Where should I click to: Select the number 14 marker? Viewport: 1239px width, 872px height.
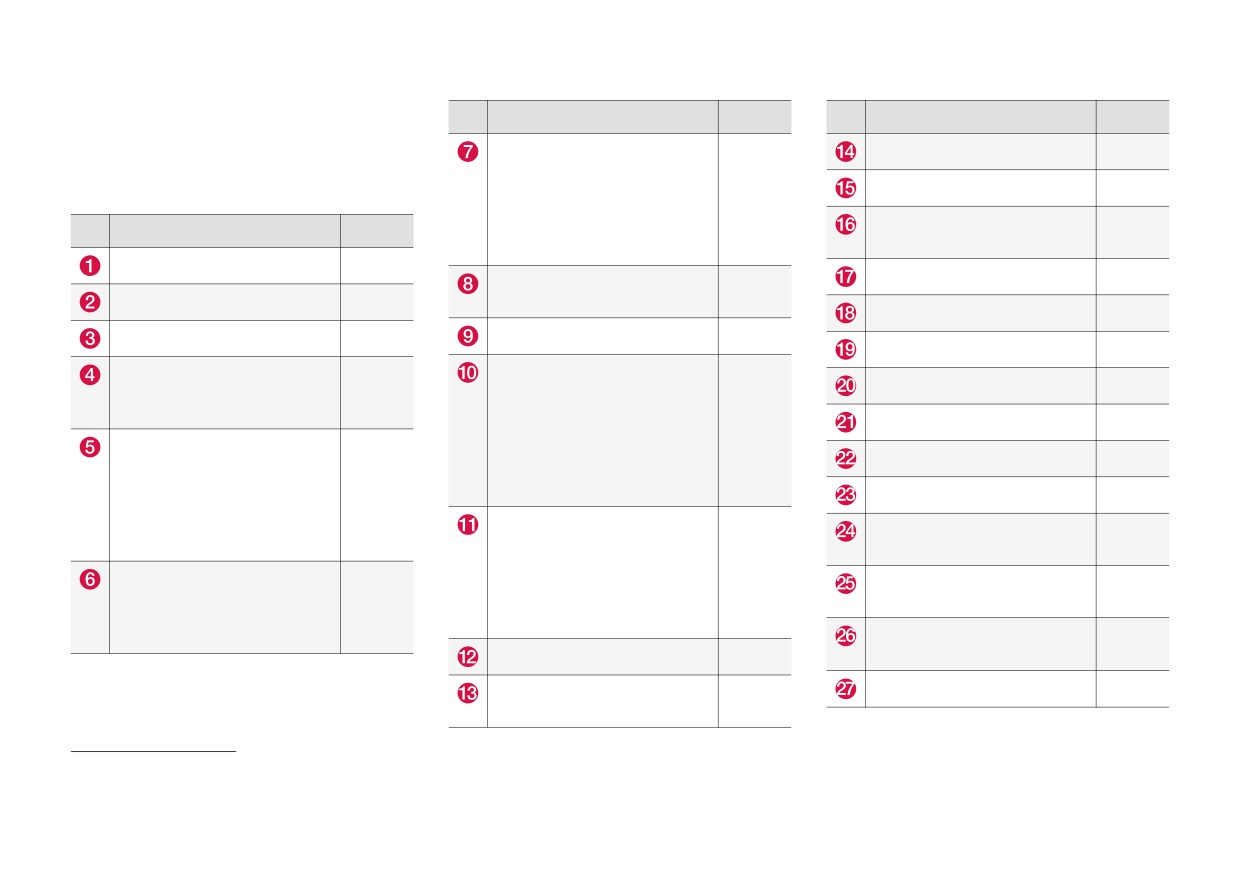(x=846, y=152)
